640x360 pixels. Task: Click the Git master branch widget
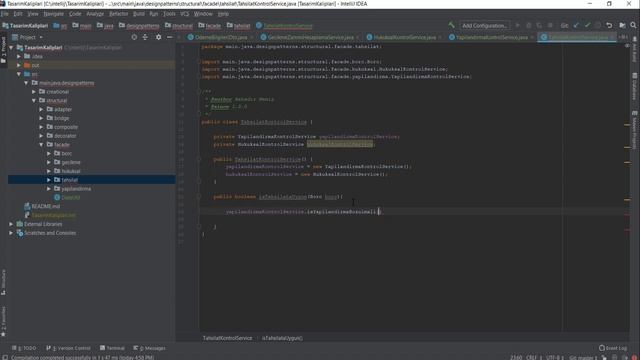pyautogui.click(x=583, y=358)
